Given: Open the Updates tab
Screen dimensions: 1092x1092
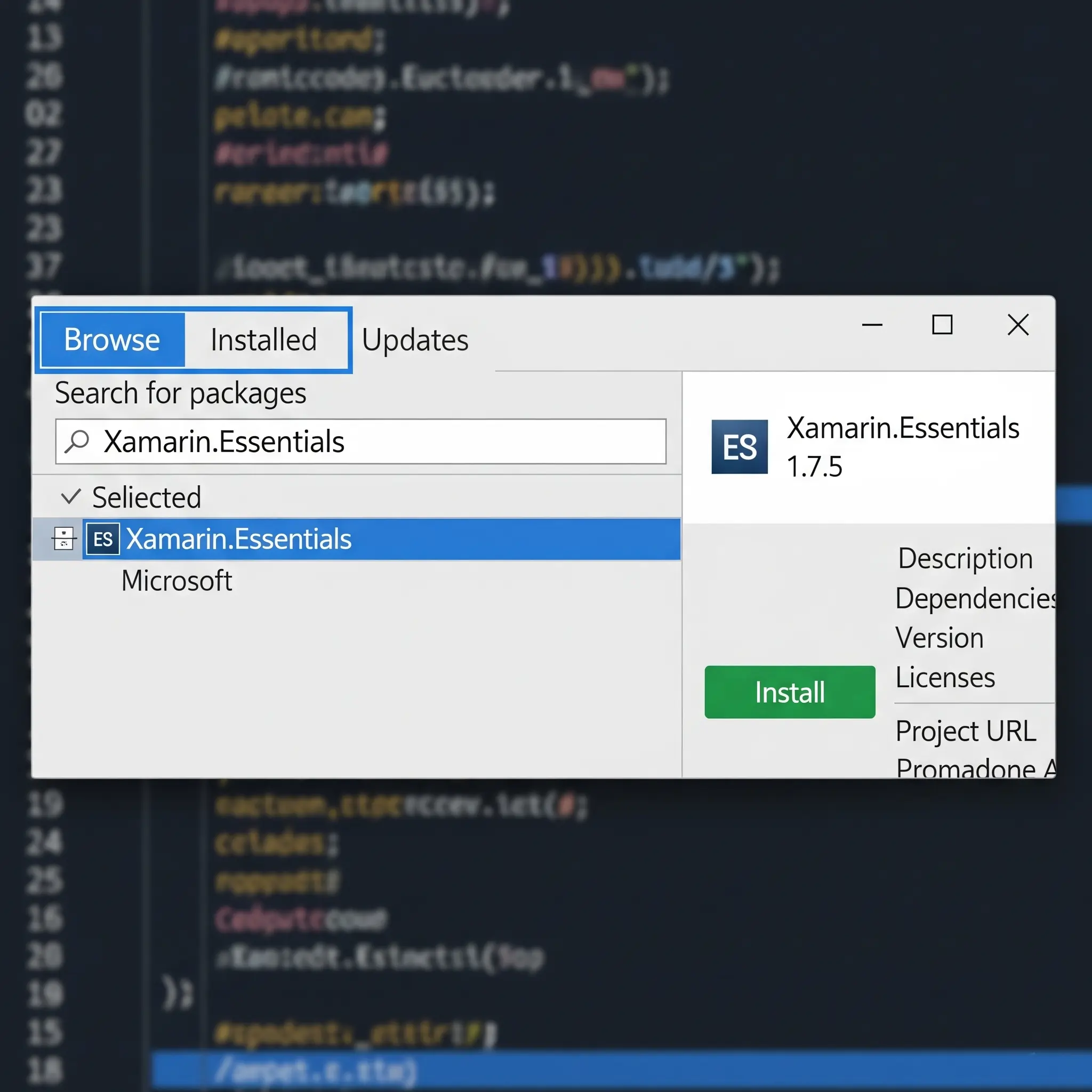Looking at the screenshot, I should 415,339.
